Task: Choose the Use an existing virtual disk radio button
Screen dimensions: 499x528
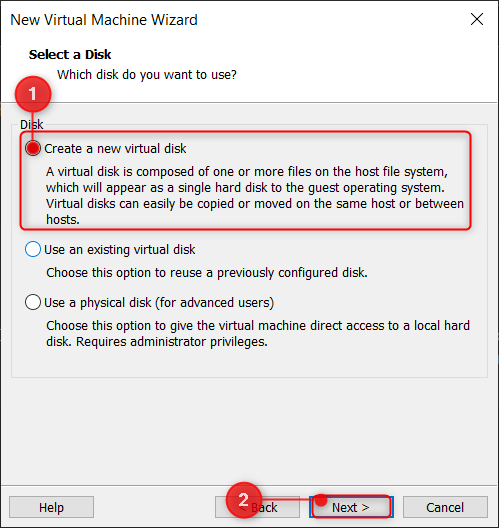Action: pos(33,250)
